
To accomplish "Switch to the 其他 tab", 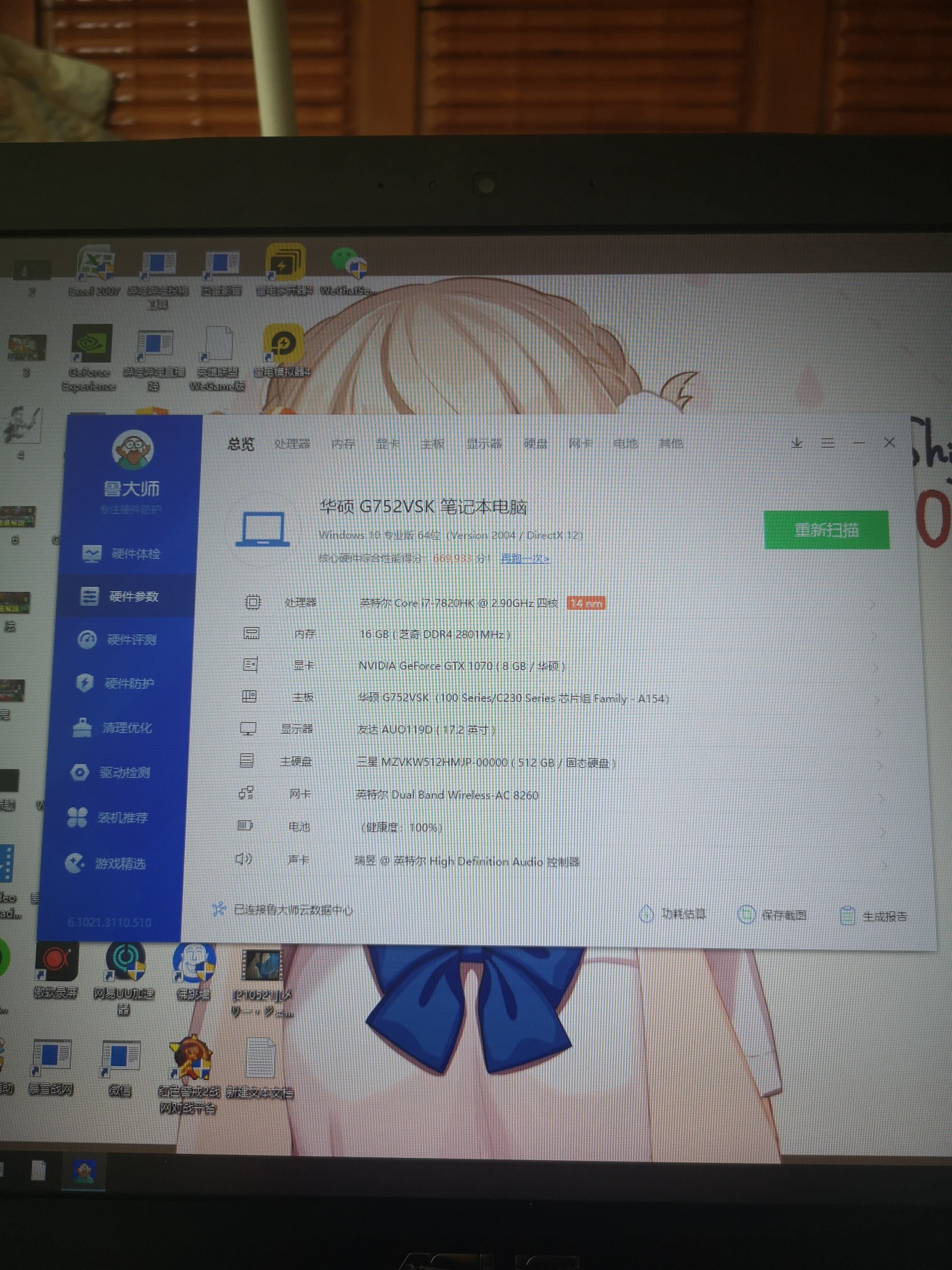I will click(670, 444).
